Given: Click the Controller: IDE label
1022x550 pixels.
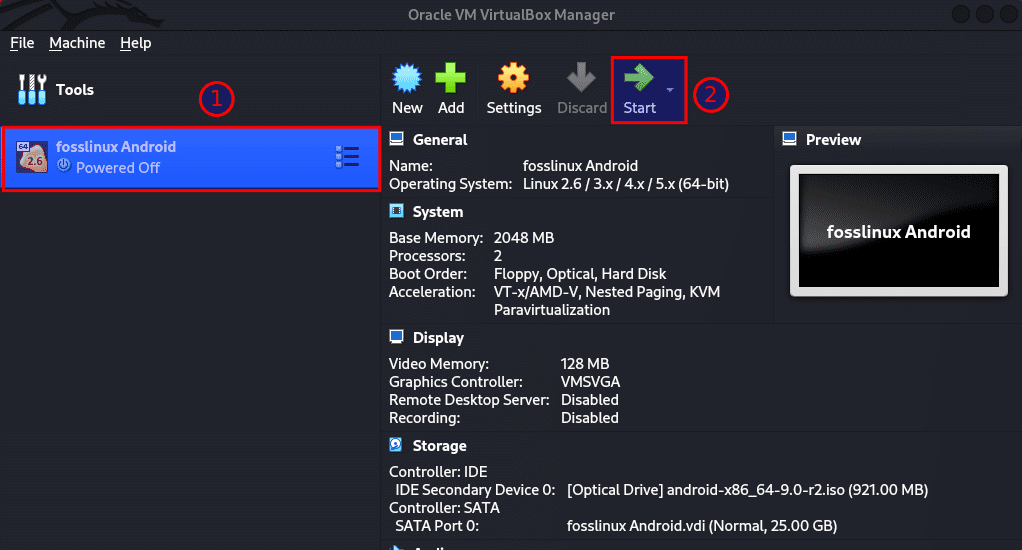Looking at the screenshot, I should [438, 472].
